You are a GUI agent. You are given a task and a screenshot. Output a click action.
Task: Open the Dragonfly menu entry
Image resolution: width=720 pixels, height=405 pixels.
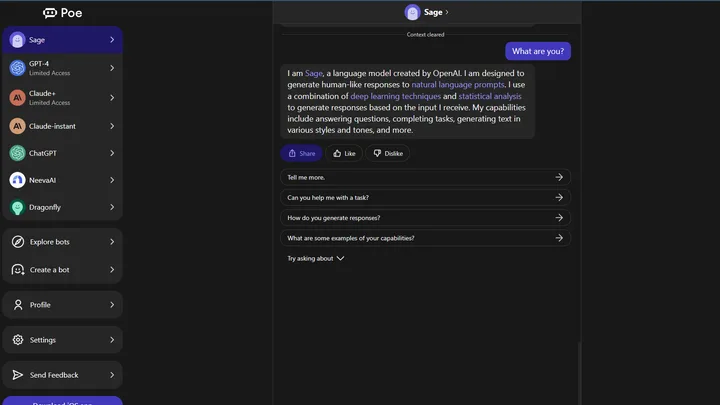tap(62, 207)
